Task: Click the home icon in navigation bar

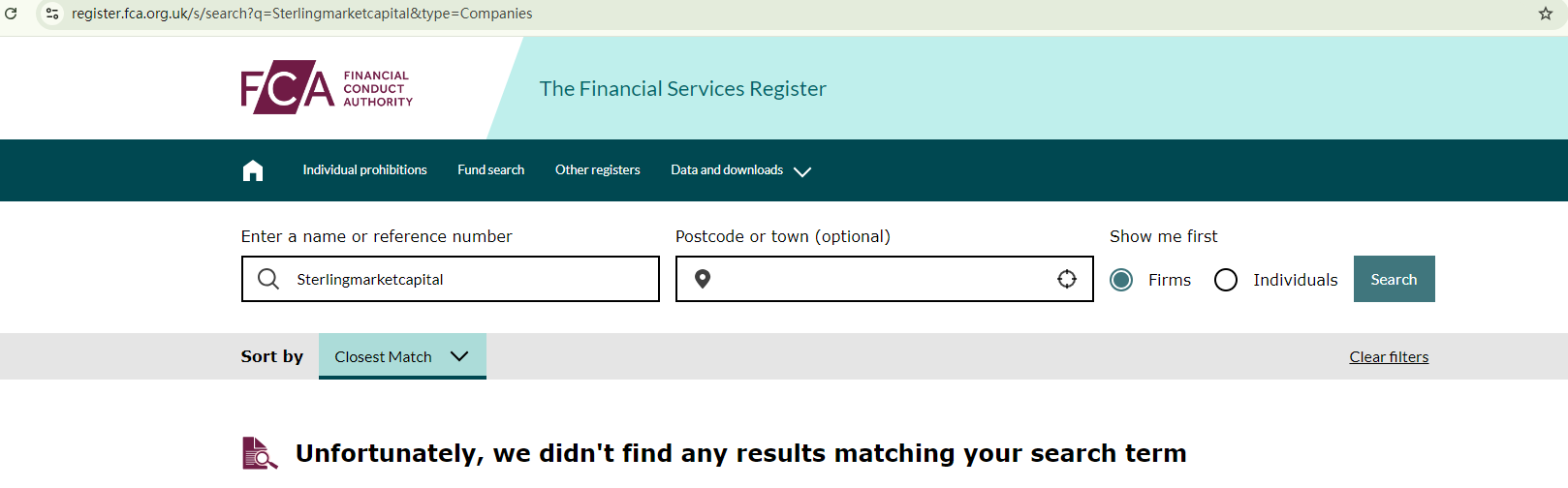Action: tap(253, 170)
